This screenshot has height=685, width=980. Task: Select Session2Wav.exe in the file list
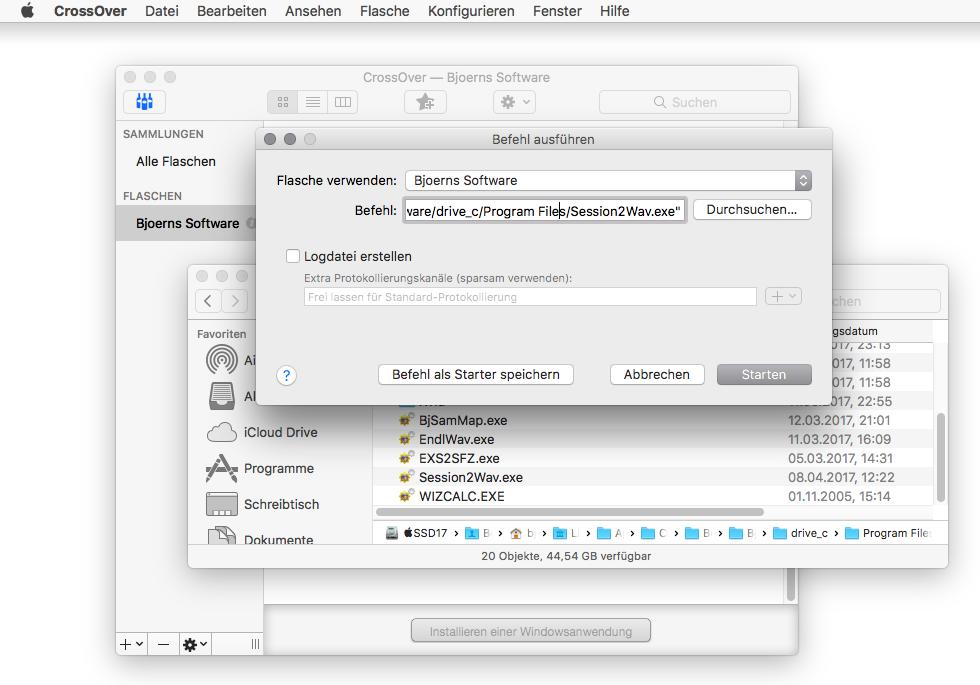point(471,478)
